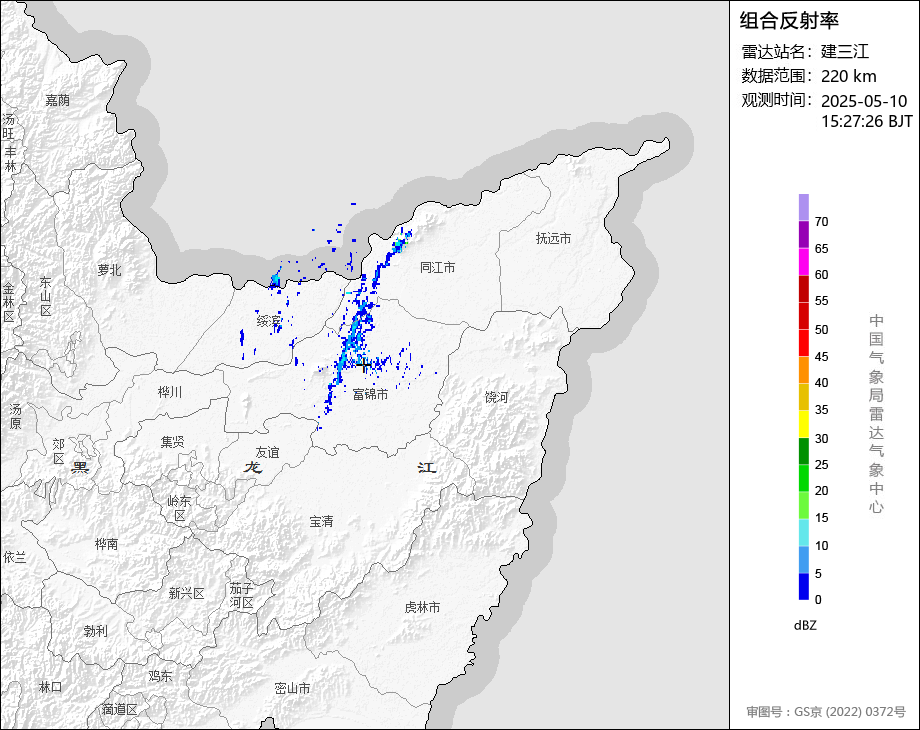Click the 勃利 map label
The height and width of the screenshot is (730, 920).
click(96, 631)
